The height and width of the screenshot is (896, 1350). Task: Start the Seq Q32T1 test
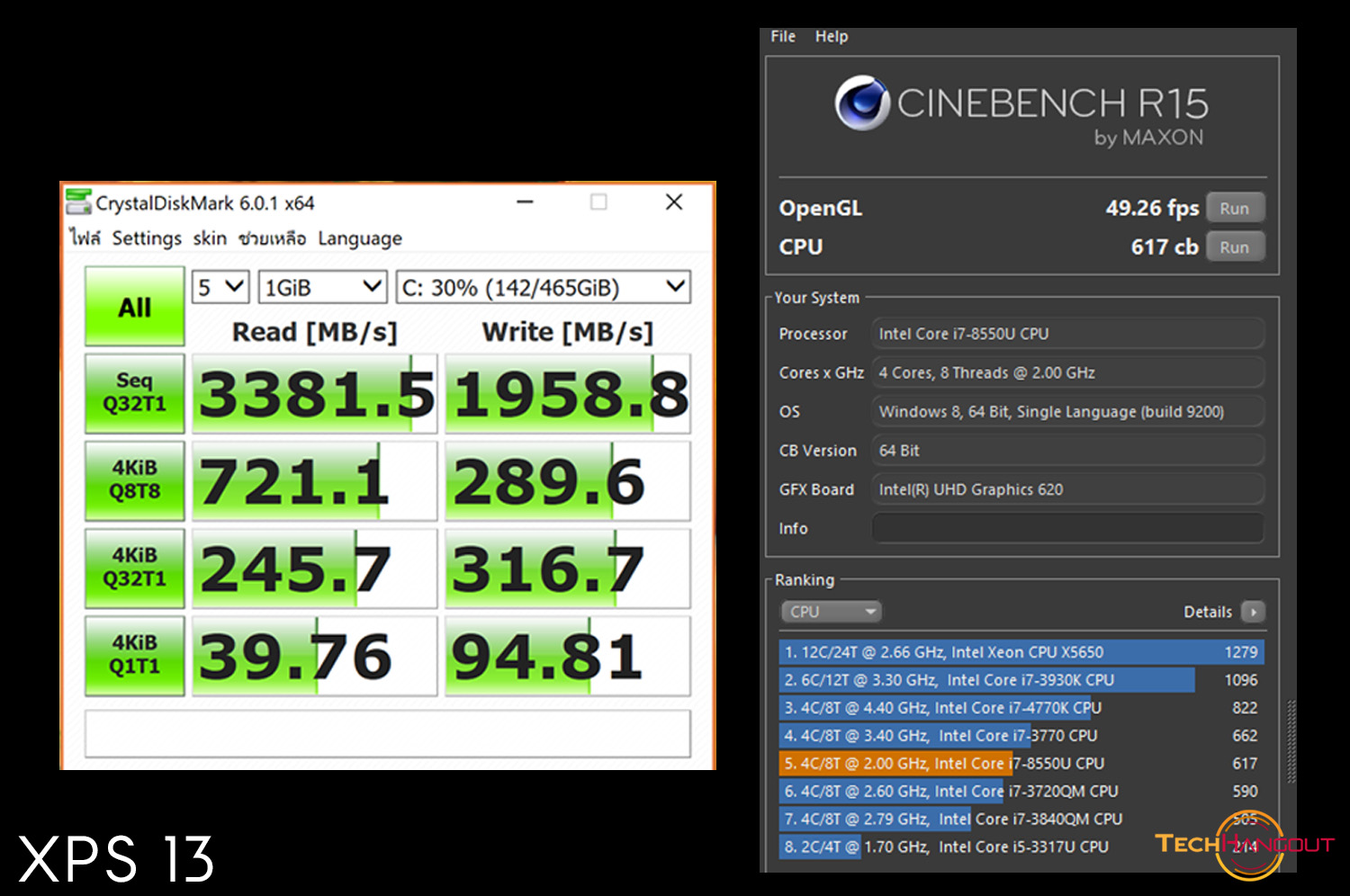pos(135,393)
